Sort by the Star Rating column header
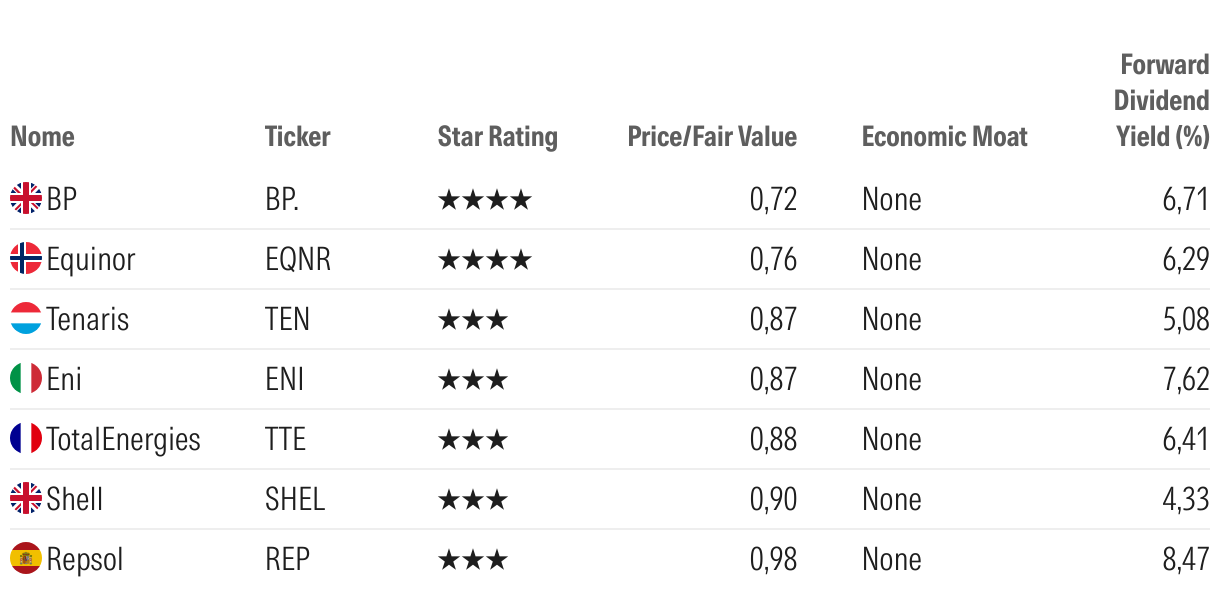Screen dimensions: 1220x598 (x=497, y=137)
